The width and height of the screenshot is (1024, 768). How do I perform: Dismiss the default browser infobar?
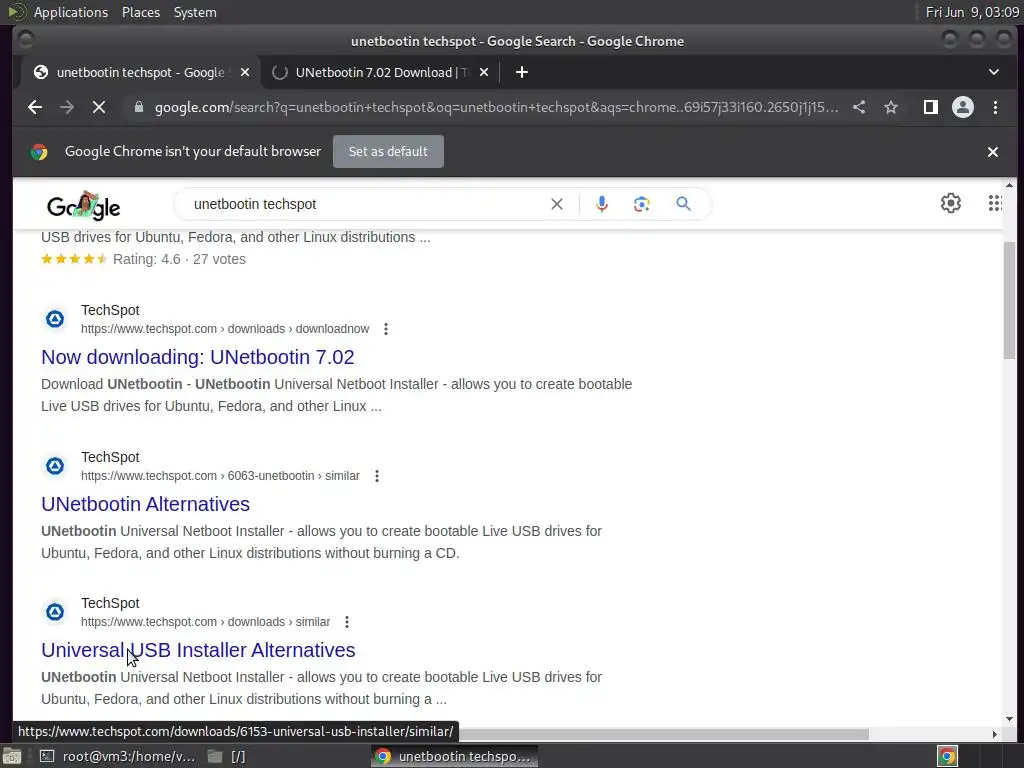click(993, 152)
